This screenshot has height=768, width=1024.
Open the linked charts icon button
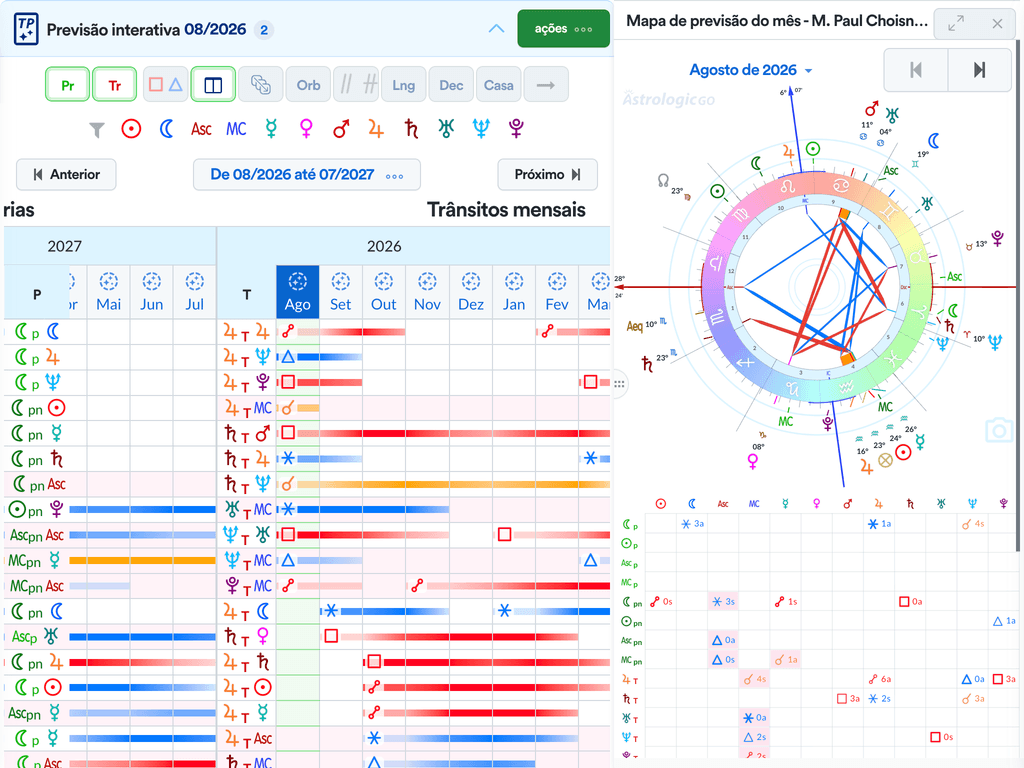point(261,85)
